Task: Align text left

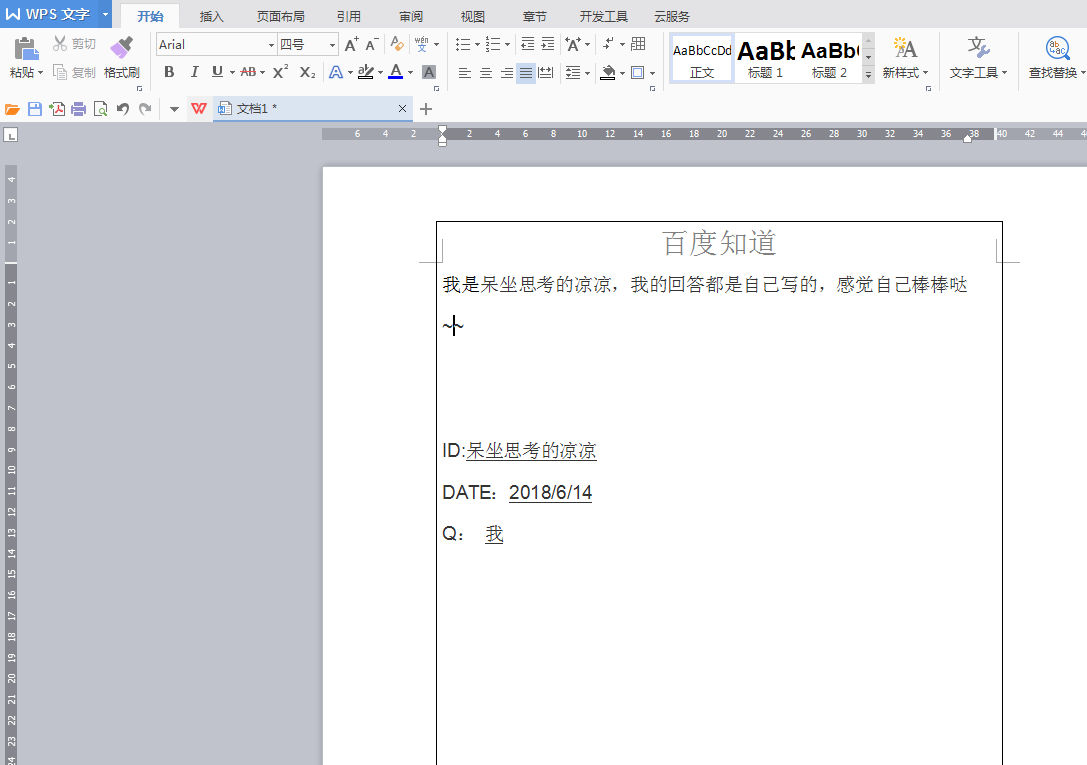Action: 465,73
